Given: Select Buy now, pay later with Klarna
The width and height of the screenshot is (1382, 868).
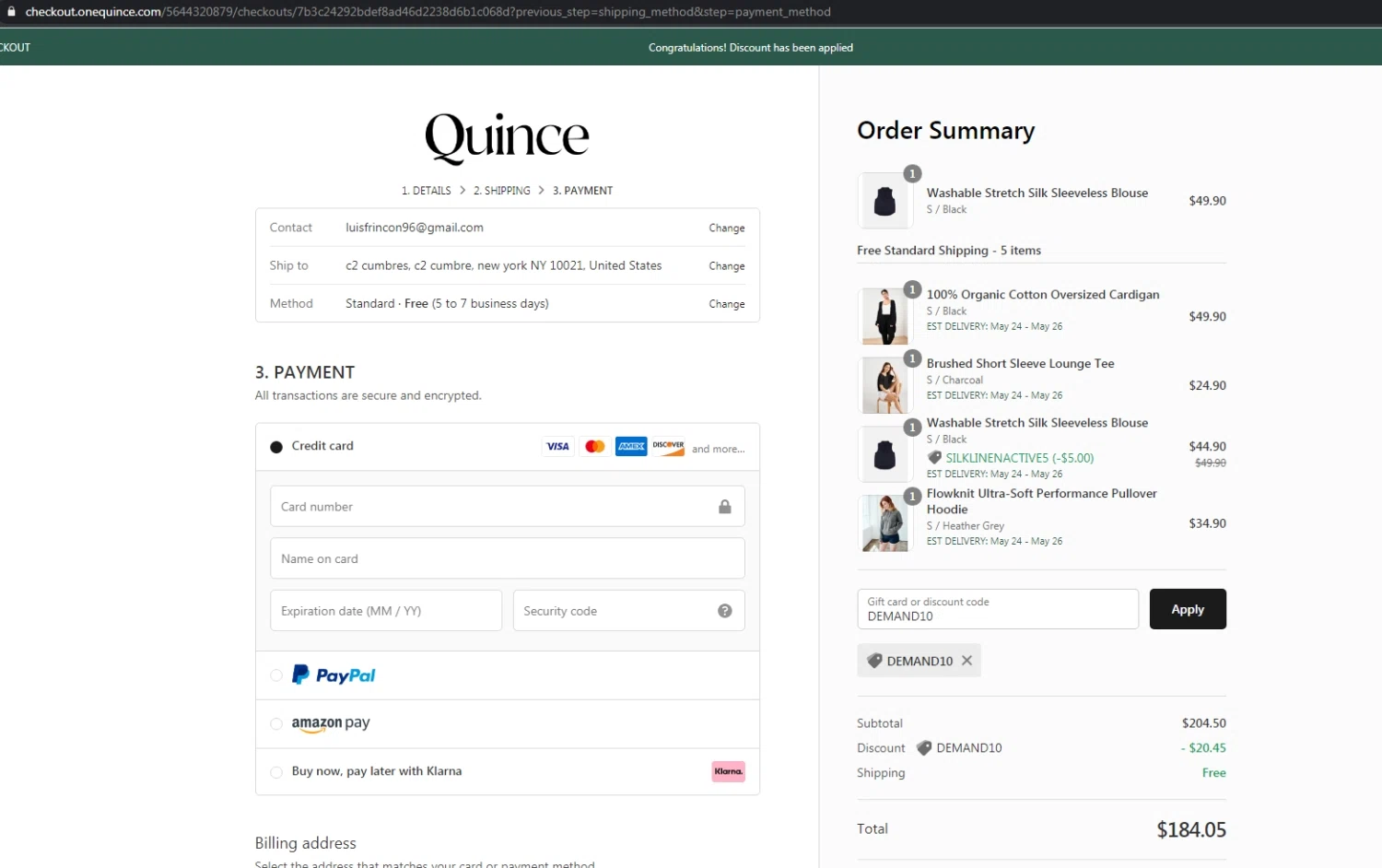Looking at the screenshot, I should (x=275, y=772).
